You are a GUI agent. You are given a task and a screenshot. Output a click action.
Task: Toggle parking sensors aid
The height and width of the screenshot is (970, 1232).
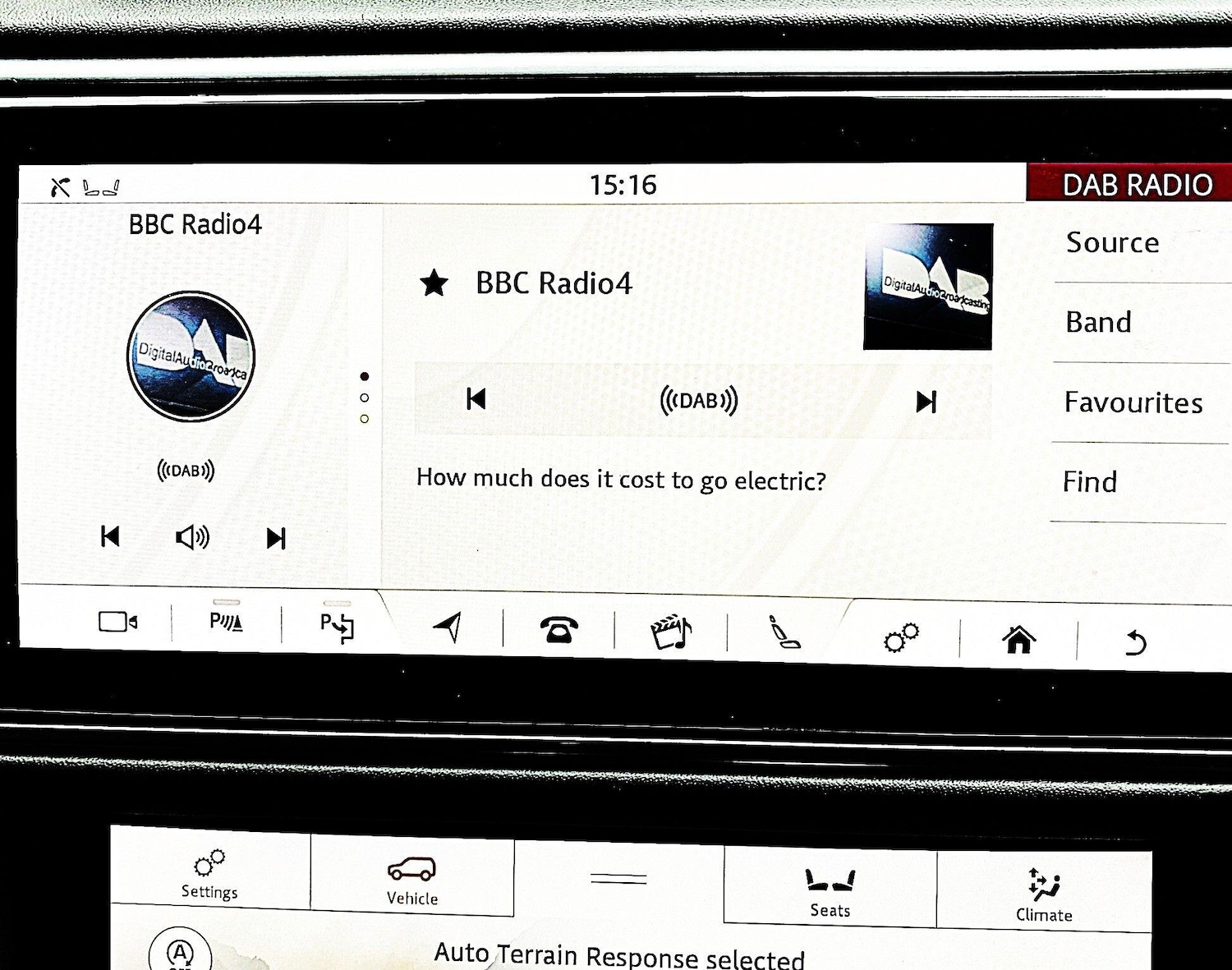point(226,622)
